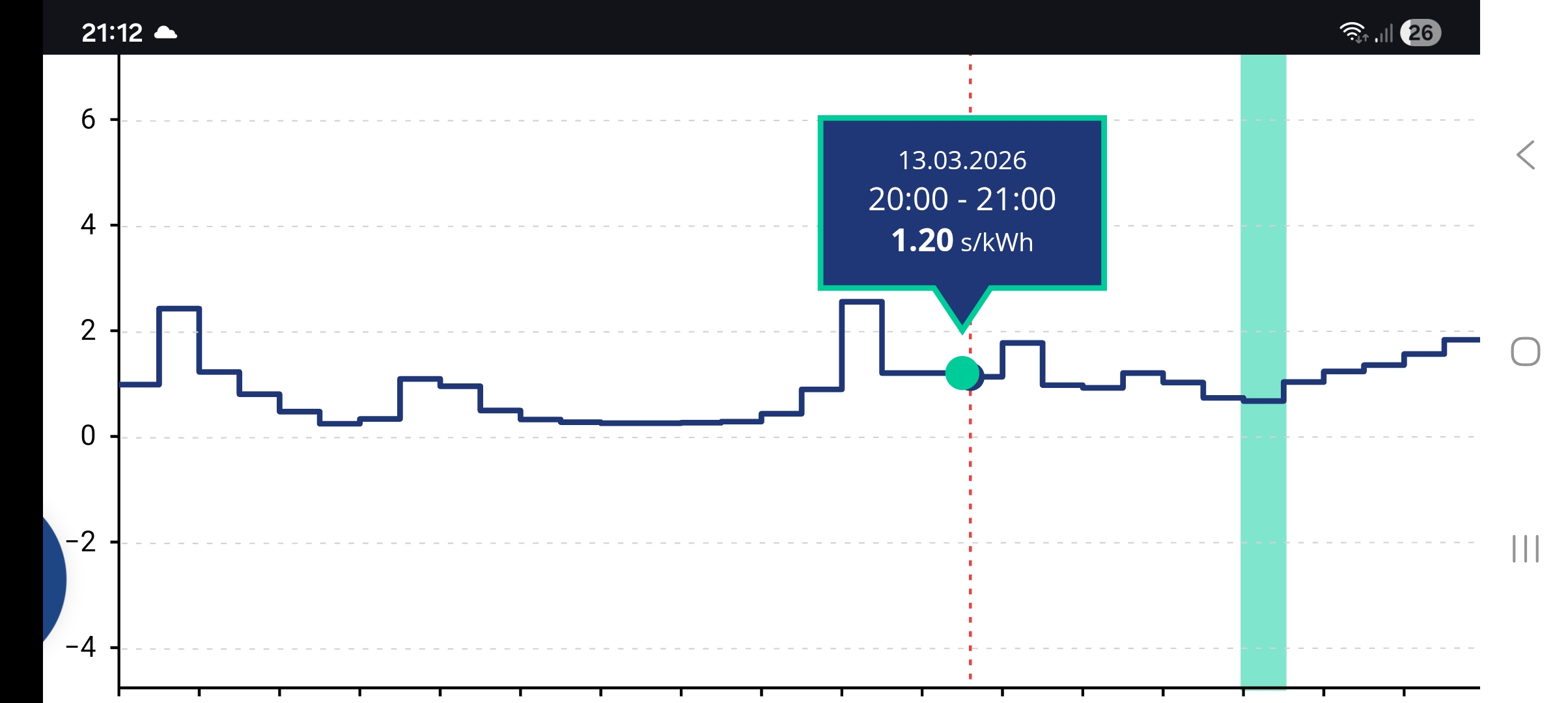Tap the 13.03.2026 date in tooltip
Screen dimensions: 1568x703
click(962, 160)
